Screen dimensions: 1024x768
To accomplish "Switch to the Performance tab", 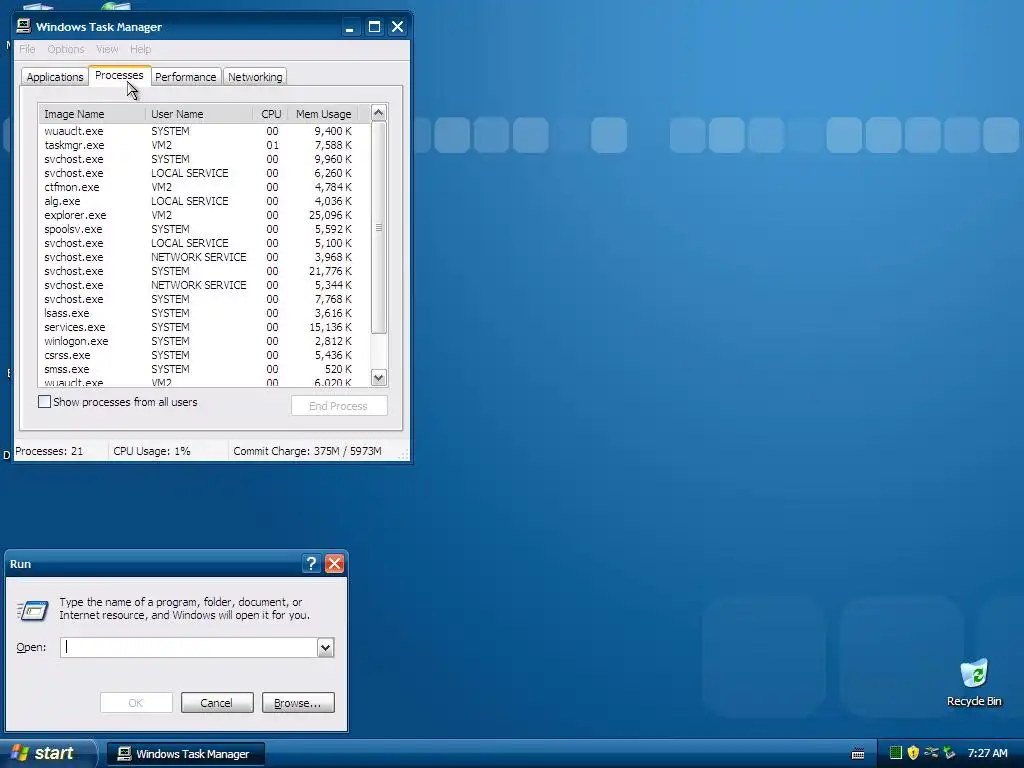I will click(185, 76).
